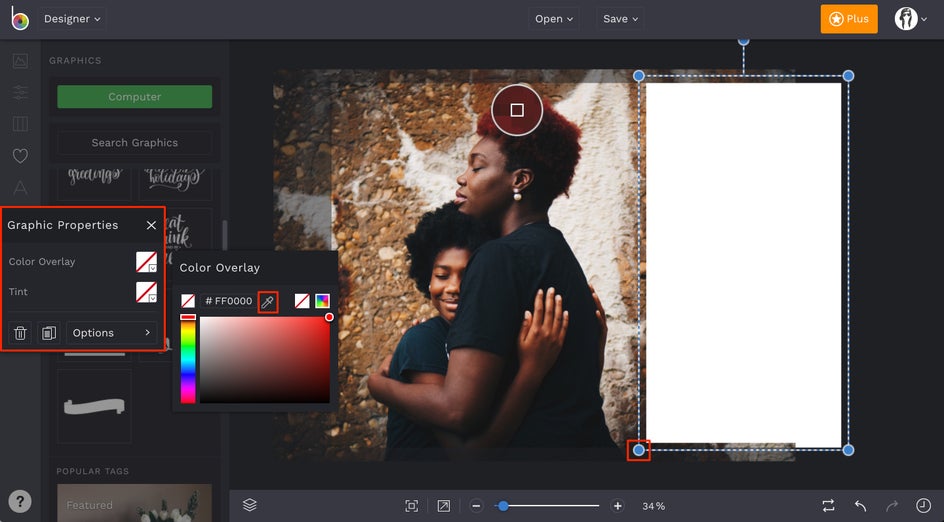
Task: Choose the transparent color preset icon
Action: 302,301
